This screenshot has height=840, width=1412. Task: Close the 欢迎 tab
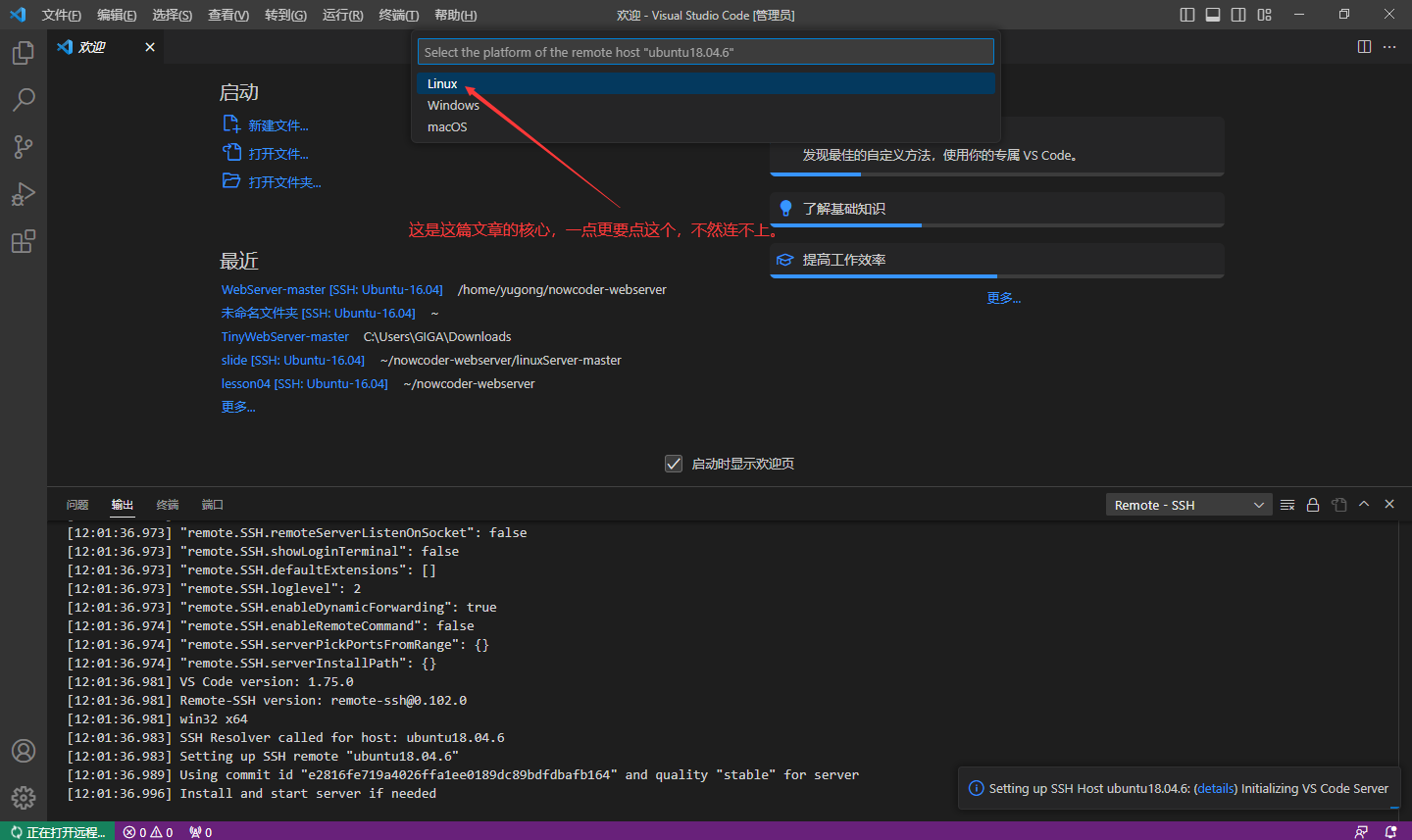tap(150, 47)
